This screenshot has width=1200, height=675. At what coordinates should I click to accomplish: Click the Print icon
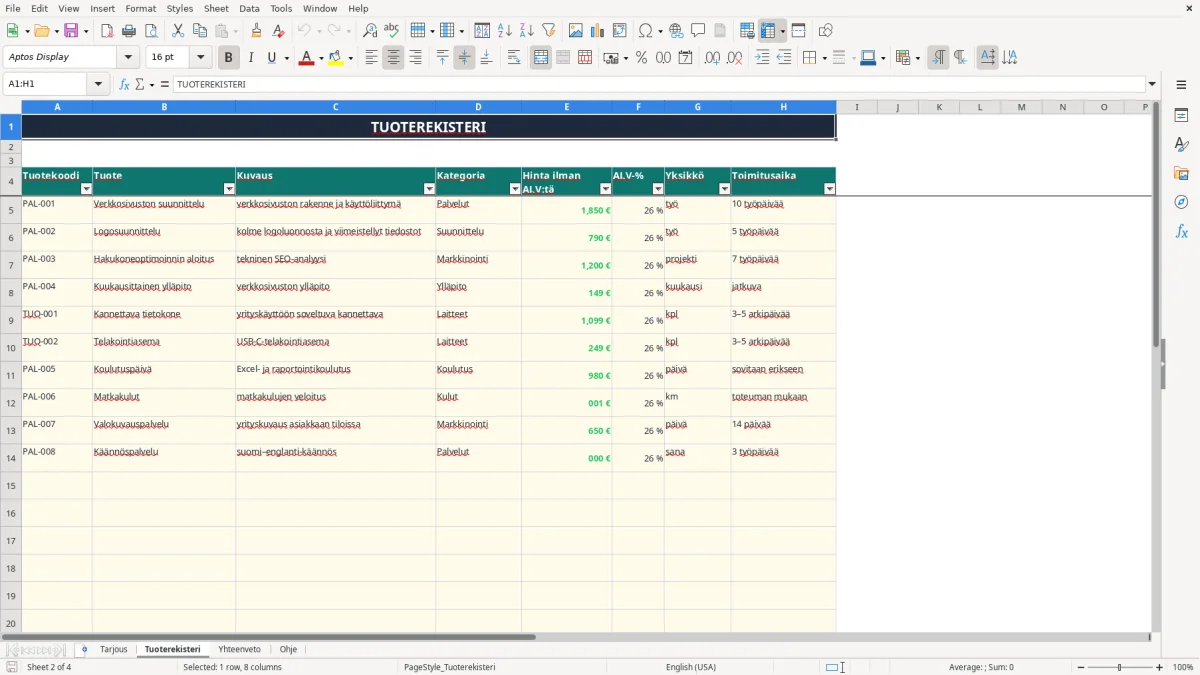coord(129,31)
